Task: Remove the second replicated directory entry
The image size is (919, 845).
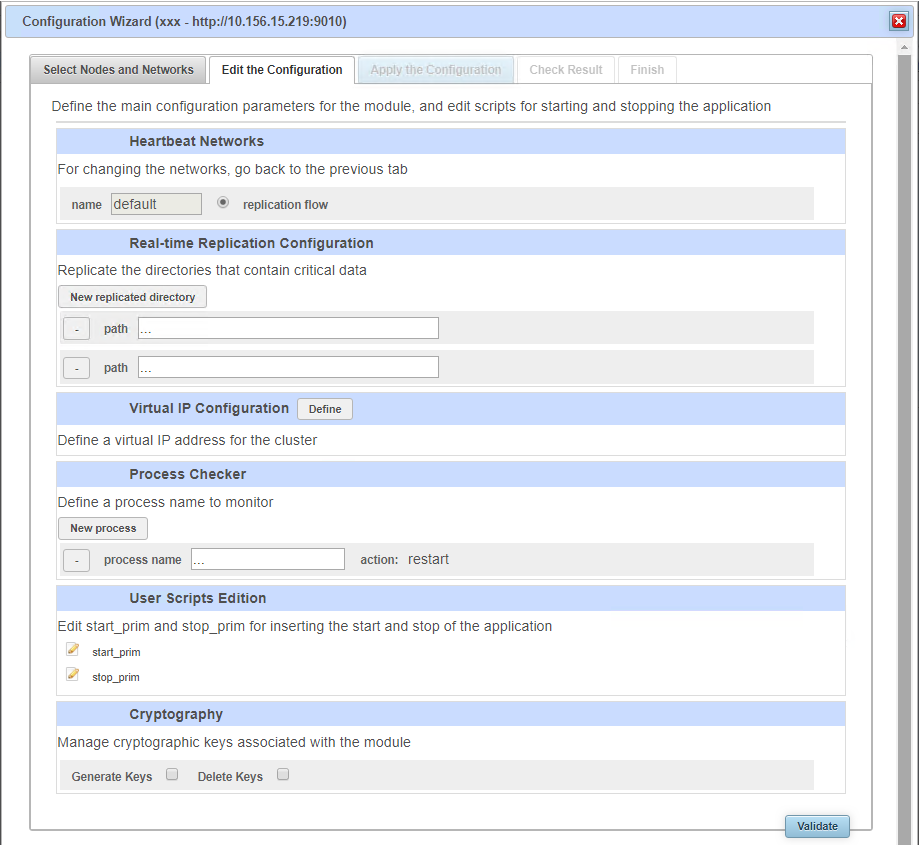Action: pyautogui.click(x=76, y=367)
